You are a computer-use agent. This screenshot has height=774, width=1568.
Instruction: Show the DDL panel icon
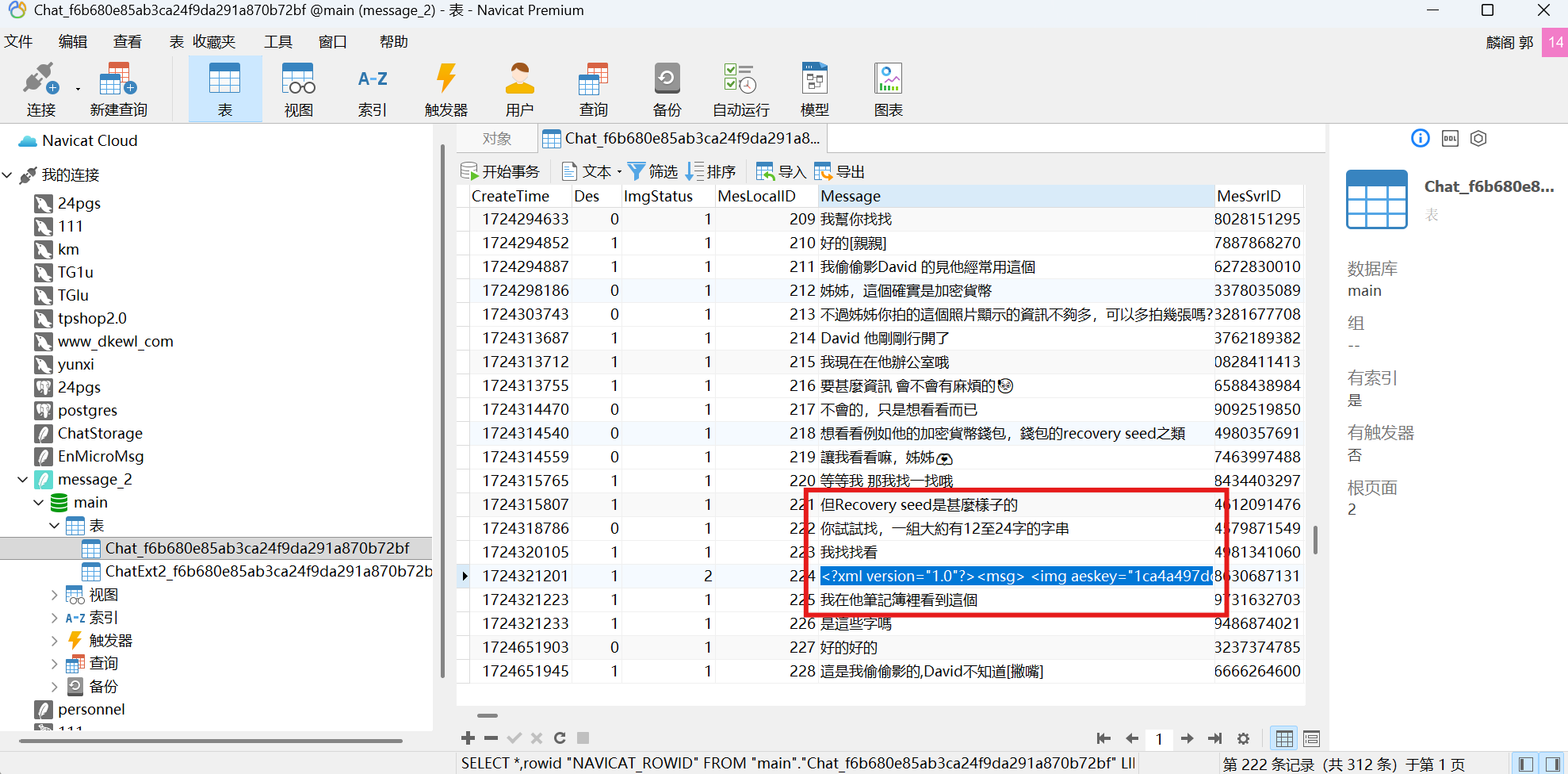click(1450, 139)
